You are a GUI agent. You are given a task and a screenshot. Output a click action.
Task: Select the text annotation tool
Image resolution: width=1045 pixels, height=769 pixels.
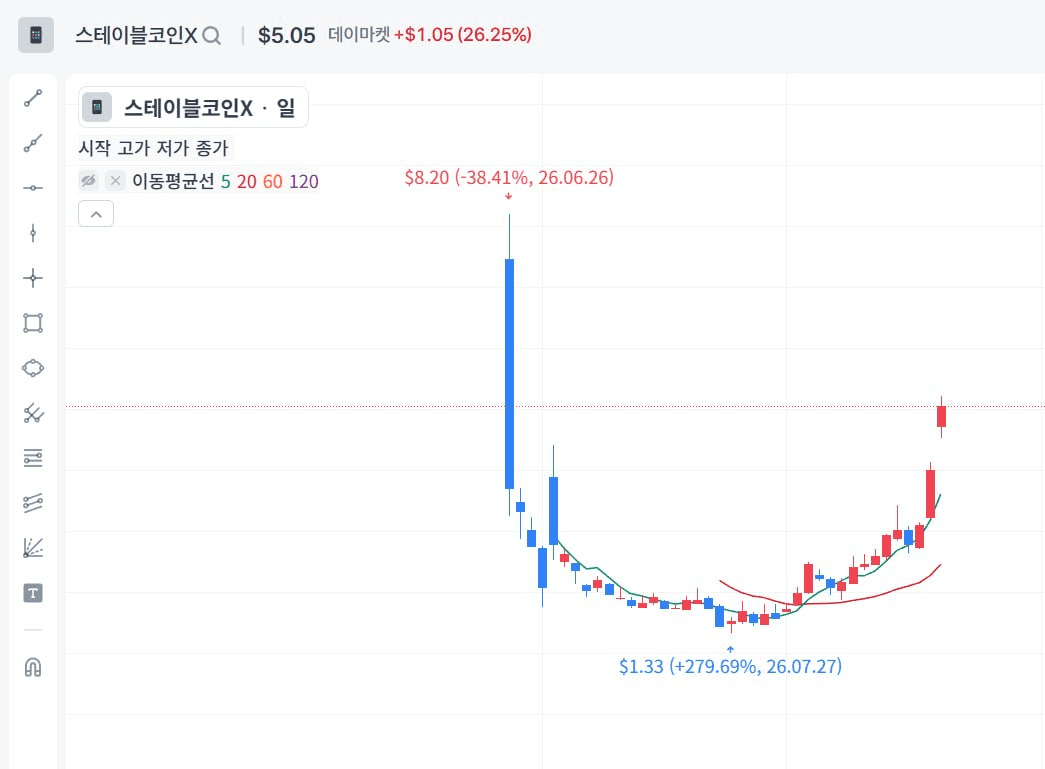(33, 593)
